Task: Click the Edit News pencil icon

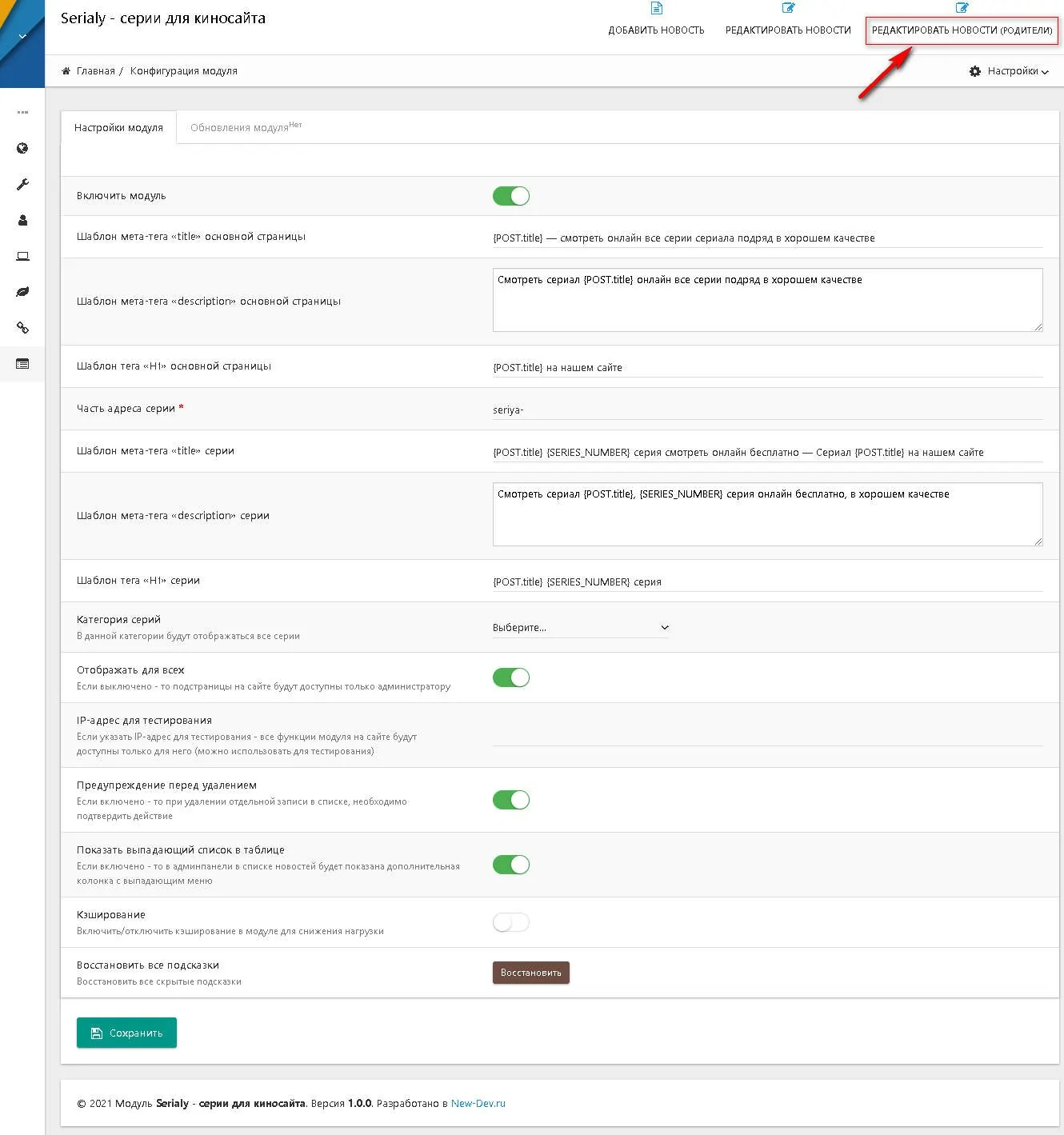Action: coord(788,8)
